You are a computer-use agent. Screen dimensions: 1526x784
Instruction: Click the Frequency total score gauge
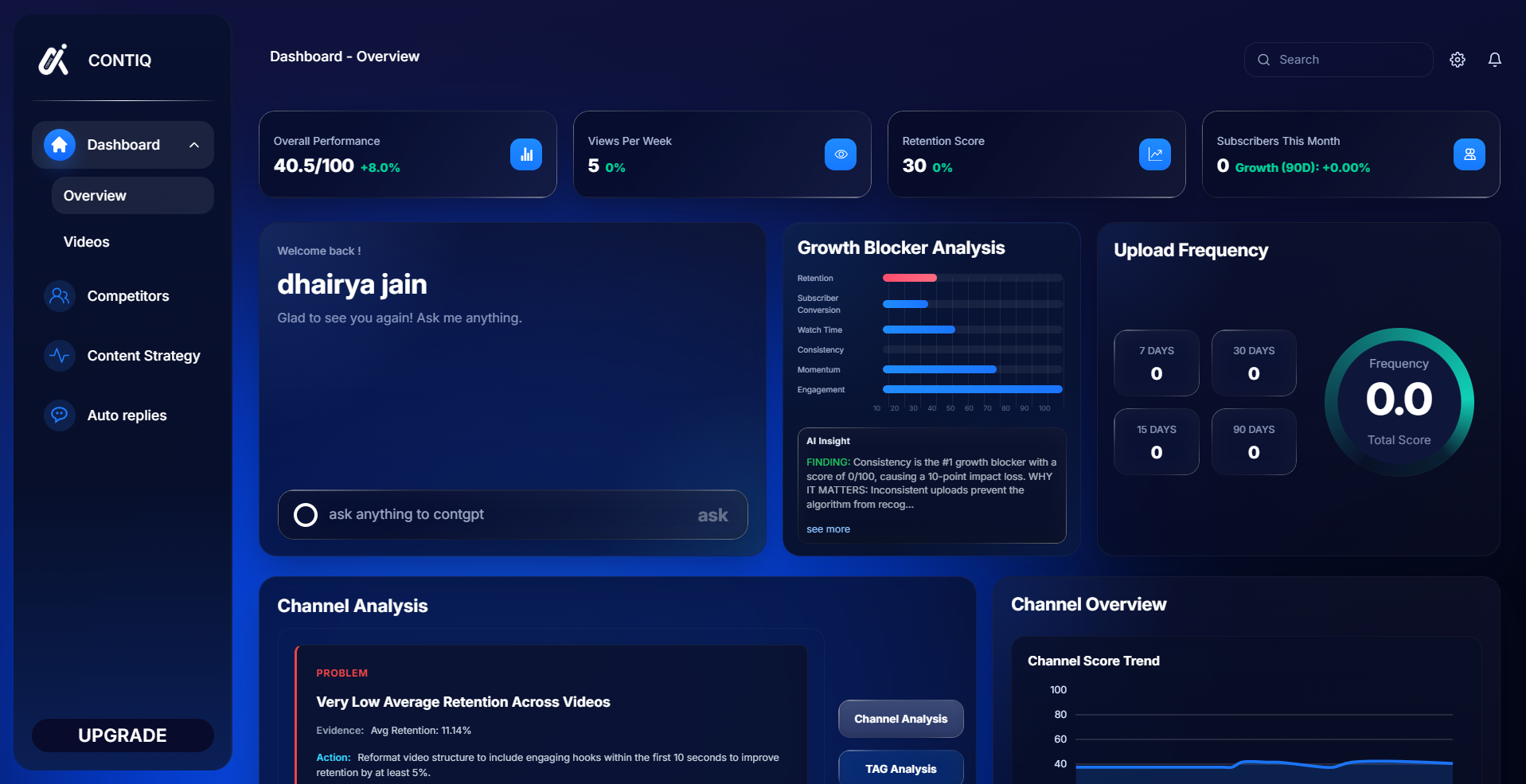pyautogui.click(x=1399, y=402)
